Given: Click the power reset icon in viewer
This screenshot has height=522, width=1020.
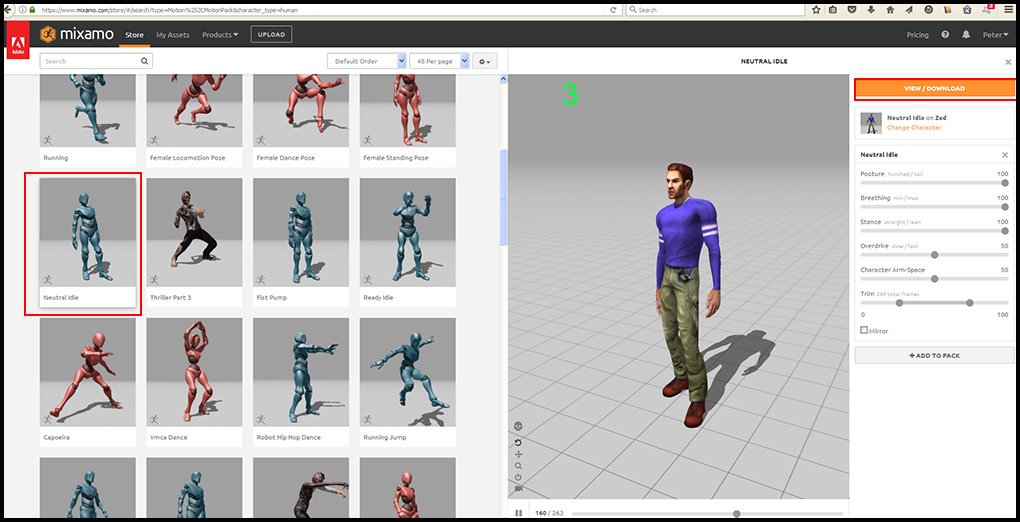Looking at the screenshot, I should click(x=518, y=477).
